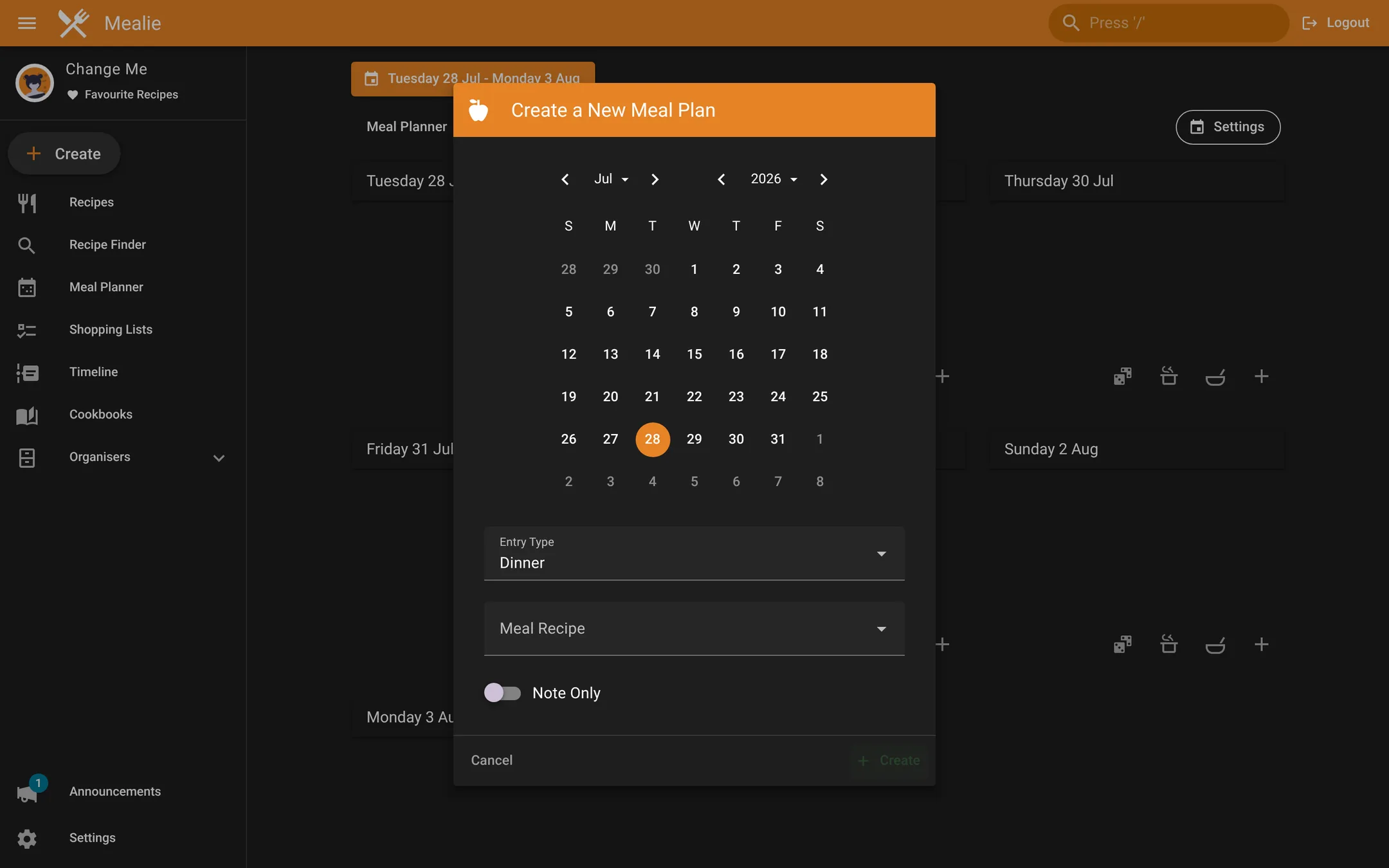Open the hamburger navigation menu
The image size is (1389, 868).
click(x=27, y=23)
